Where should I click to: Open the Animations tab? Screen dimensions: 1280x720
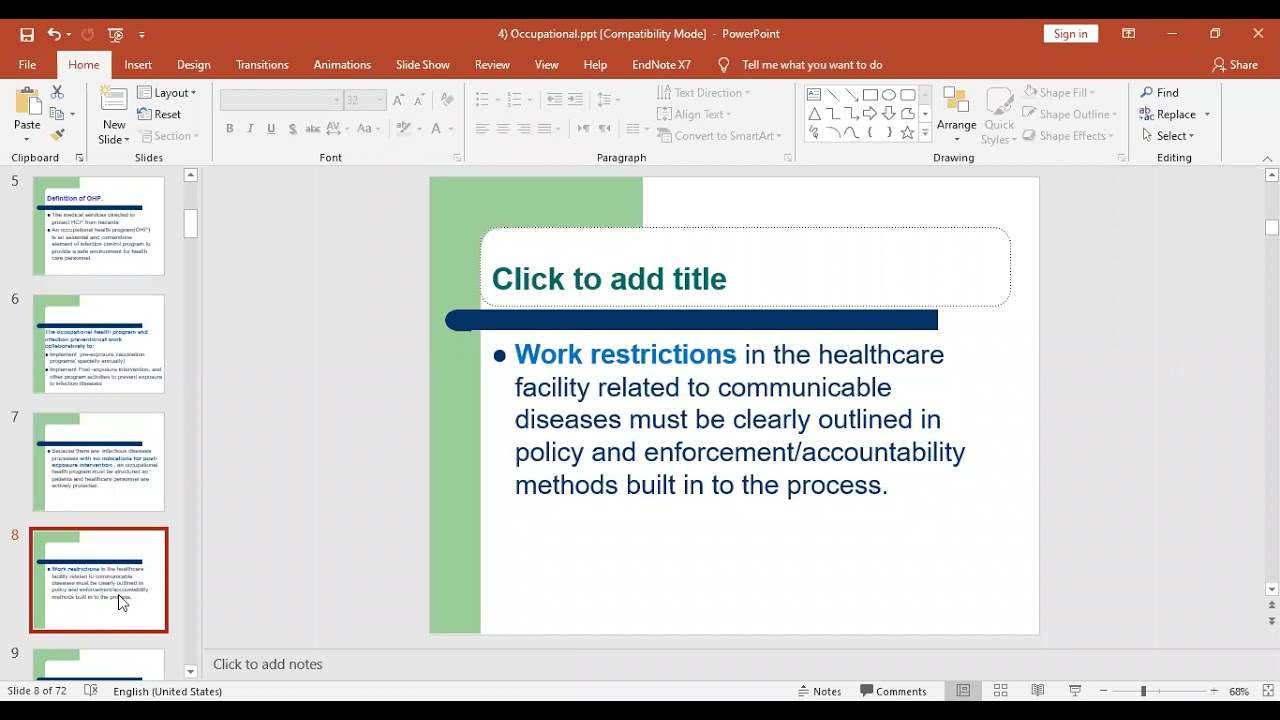coord(342,65)
